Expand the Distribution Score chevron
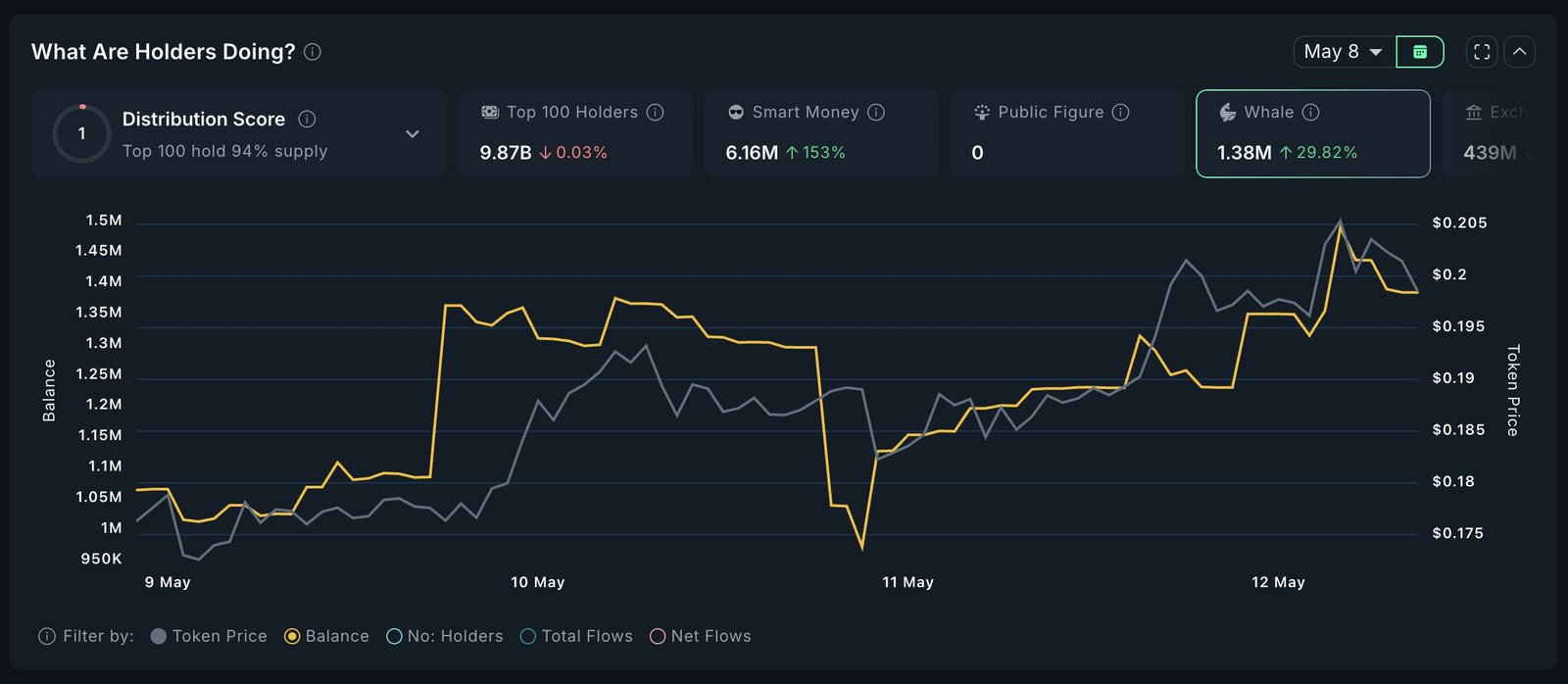Viewport: 1568px width, 684px height. pyautogui.click(x=413, y=134)
